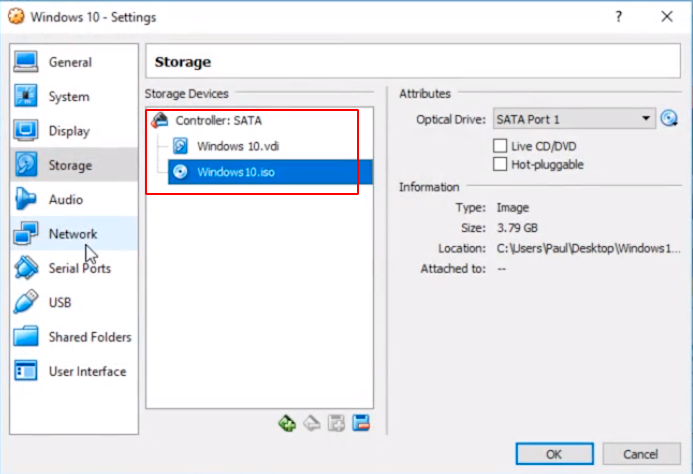
Task: Click the Windows 10.vdi hard disk icon
Action: [180, 146]
